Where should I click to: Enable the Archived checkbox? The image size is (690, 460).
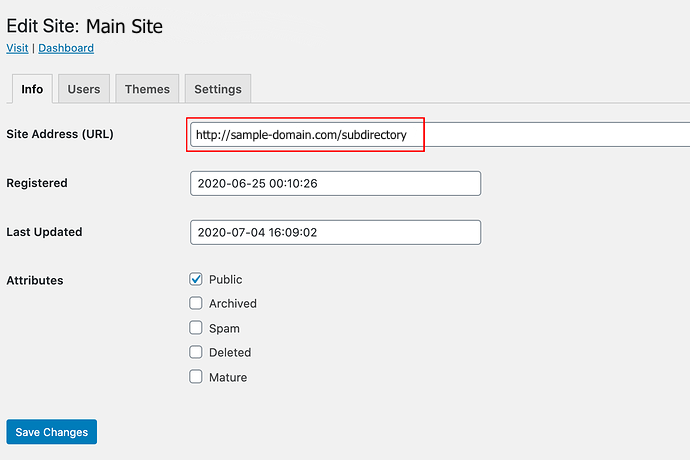196,303
